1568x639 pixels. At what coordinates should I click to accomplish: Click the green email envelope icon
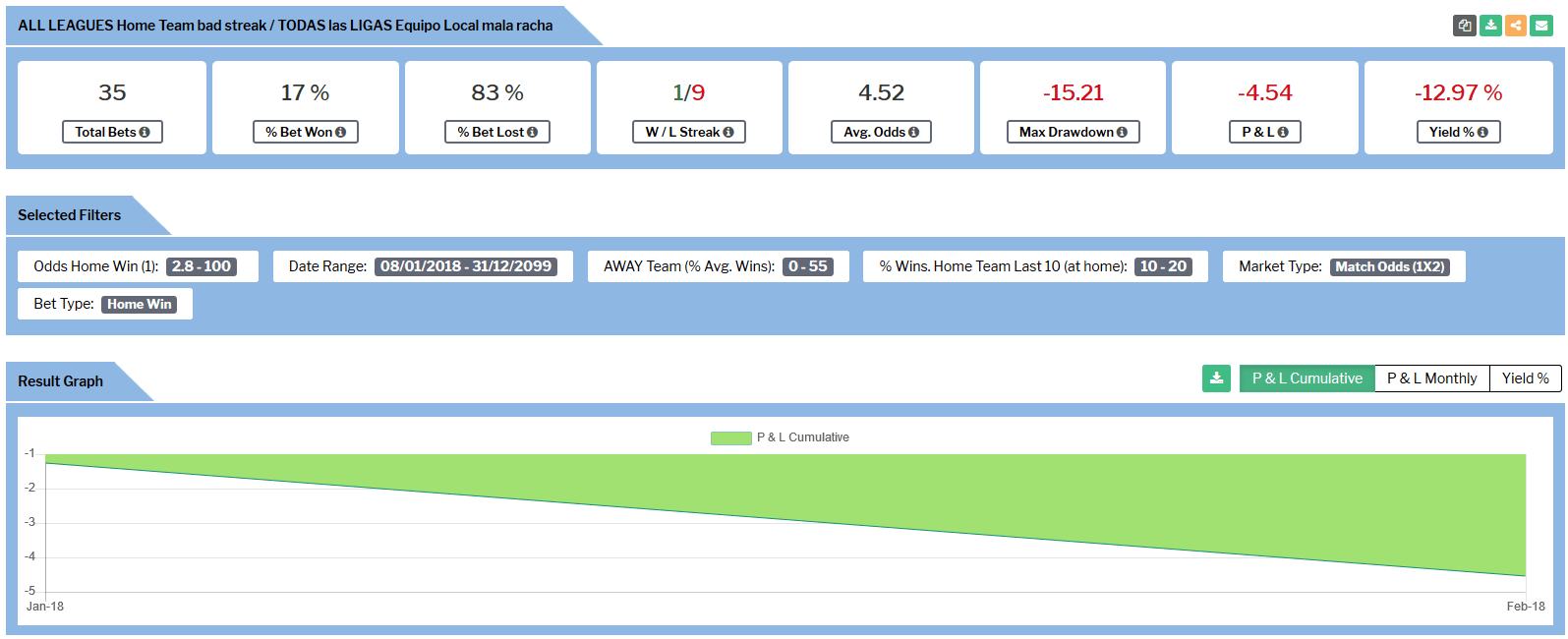pyautogui.click(x=1541, y=26)
